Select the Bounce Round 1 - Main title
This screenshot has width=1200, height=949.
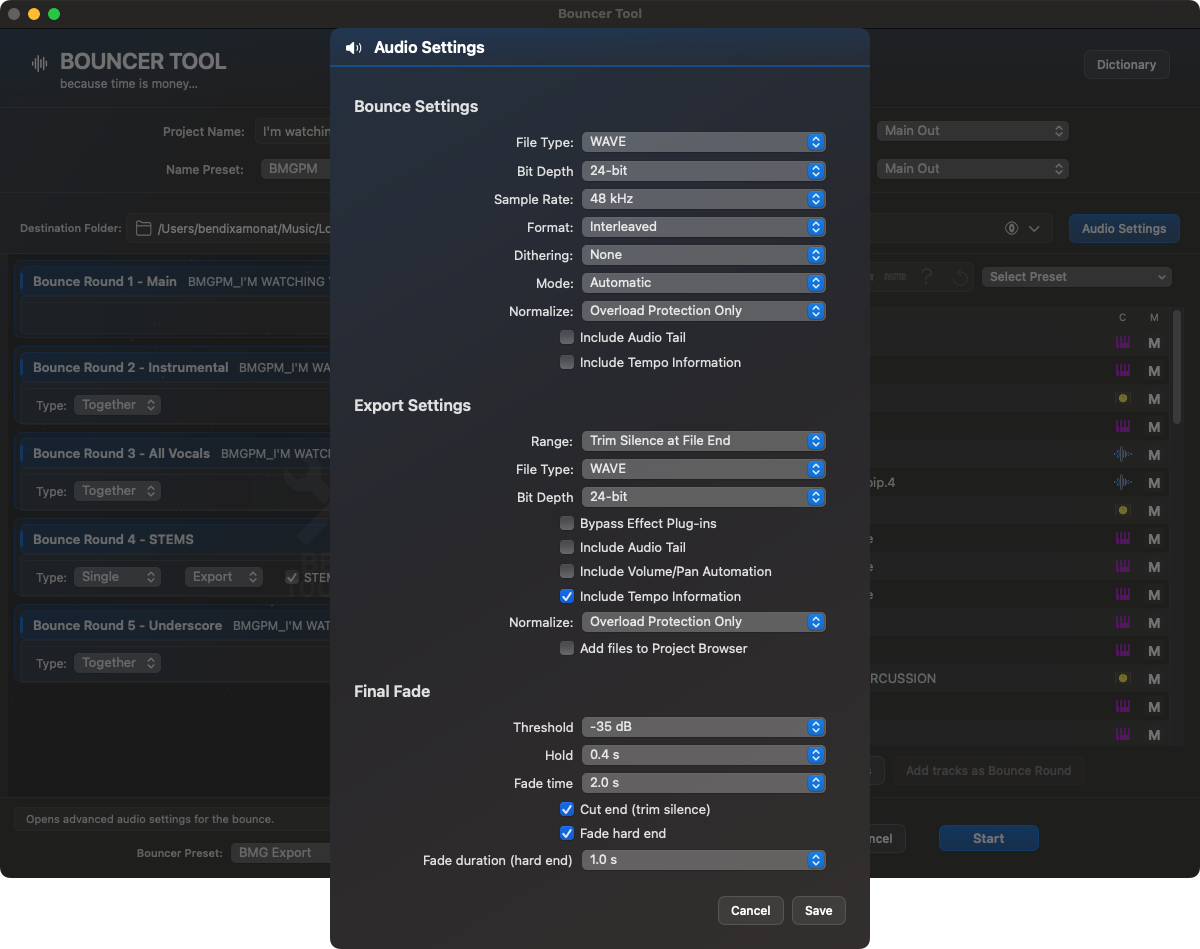[x=105, y=282]
